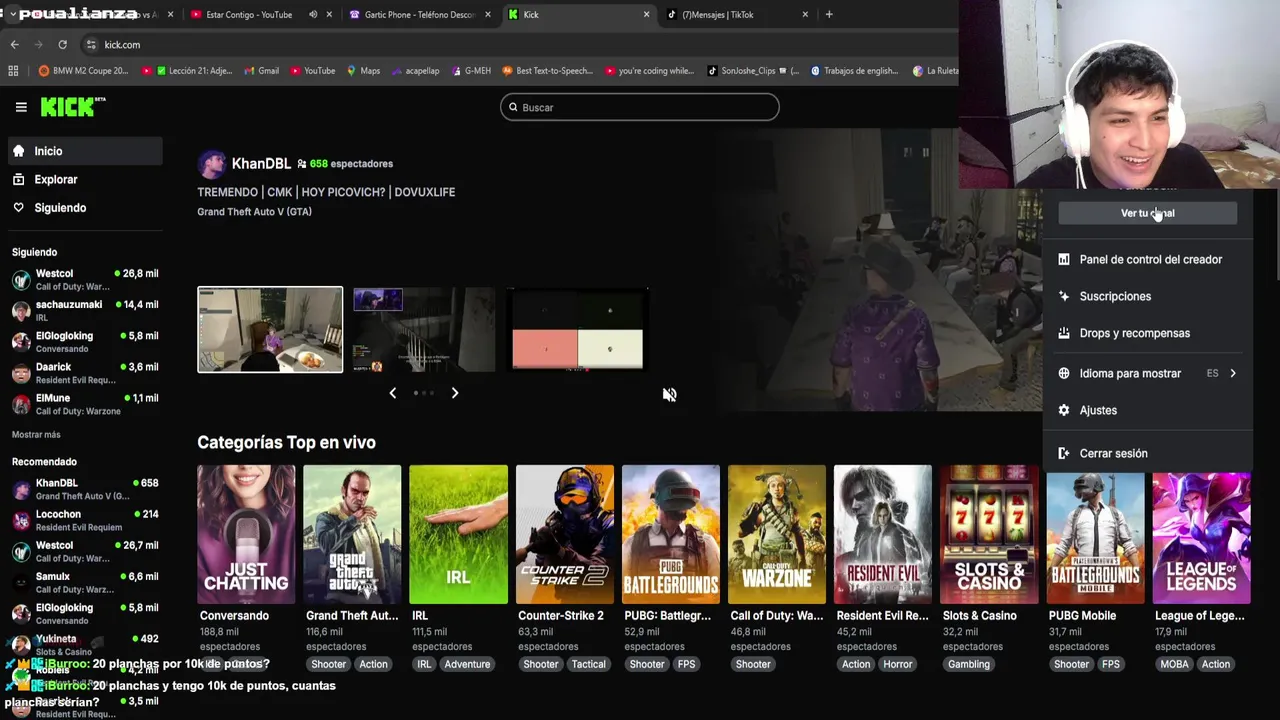This screenshot has width=1280, height=720.
Task: Click Gambling tag under Slots & Casino
Action: pos(968,664)
